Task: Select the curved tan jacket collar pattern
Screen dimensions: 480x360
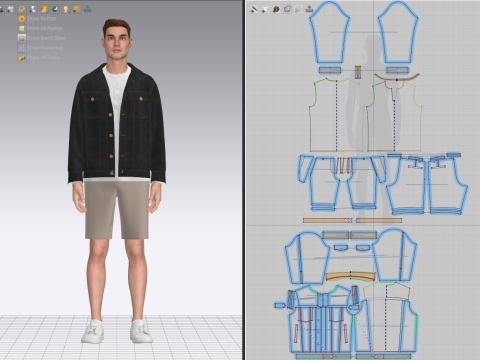Action: pos(351,276)
